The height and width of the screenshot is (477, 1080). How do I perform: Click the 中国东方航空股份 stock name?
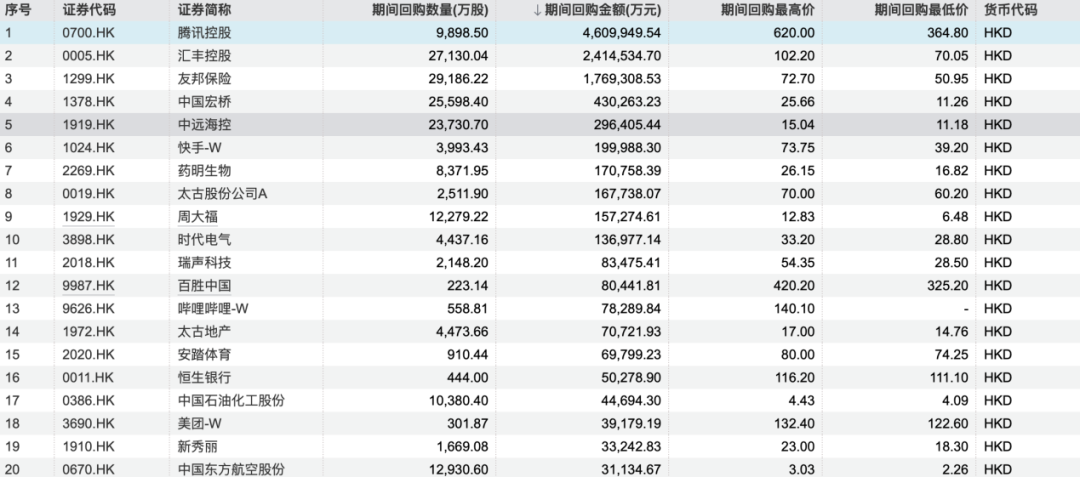231,469
